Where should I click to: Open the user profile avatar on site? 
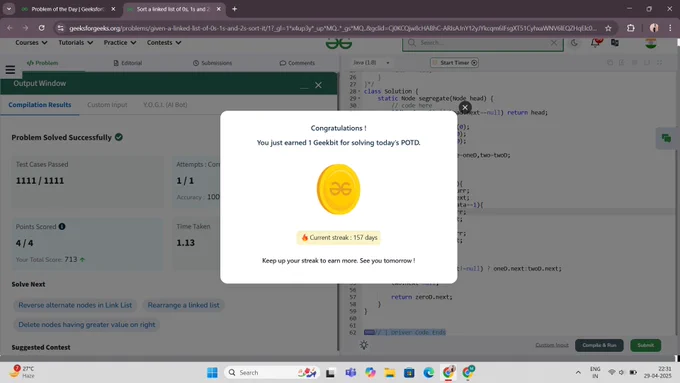(x=651, y=43)
